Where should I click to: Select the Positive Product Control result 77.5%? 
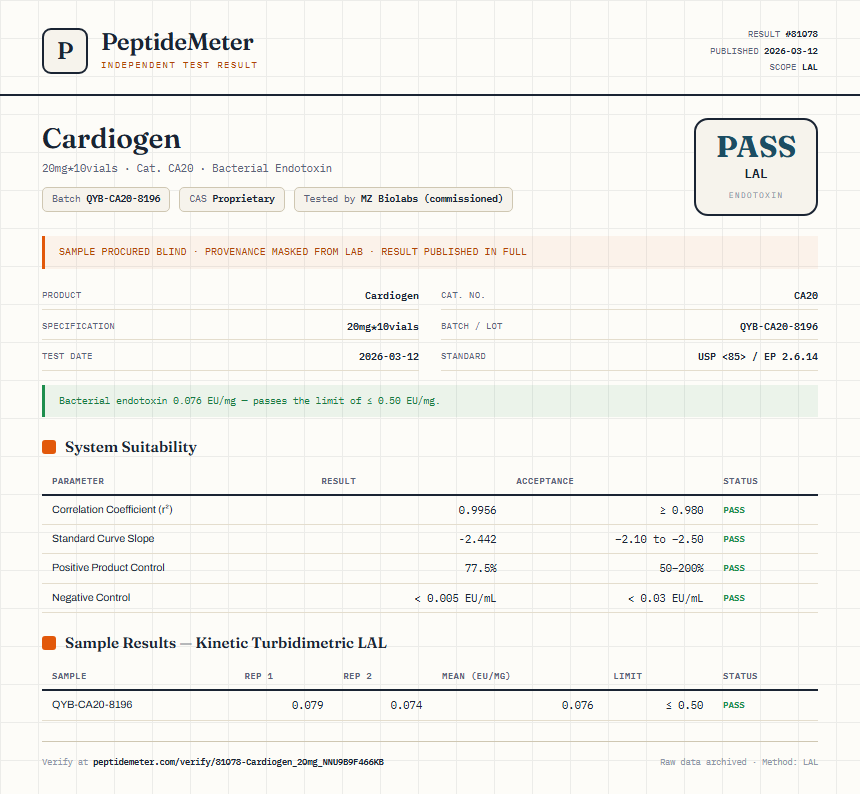[x=480, y=568]
